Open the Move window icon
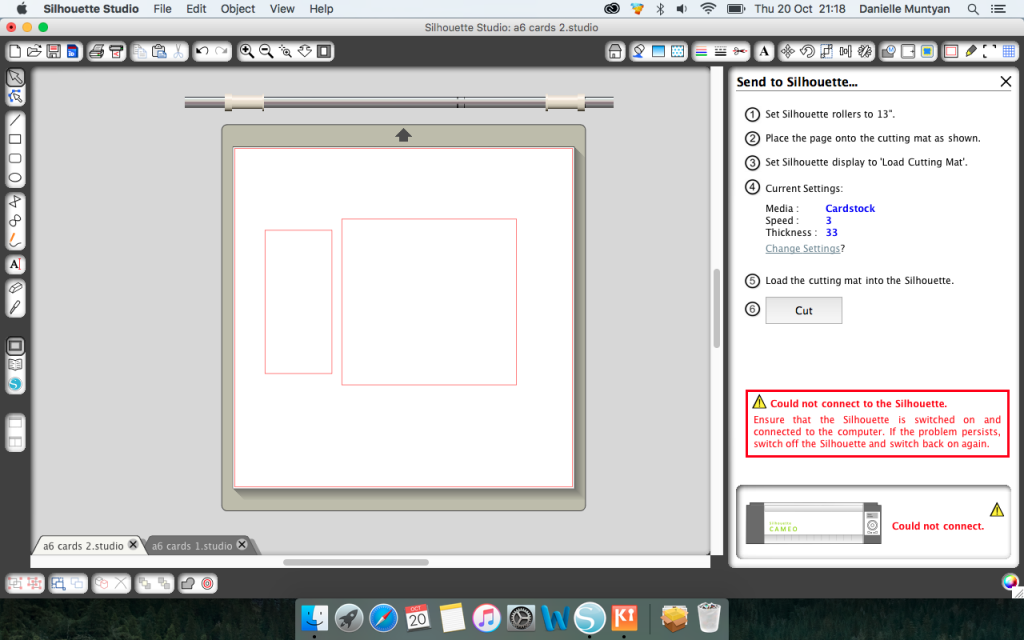This screenshot has width=1024, height=640. pos(788,51)
